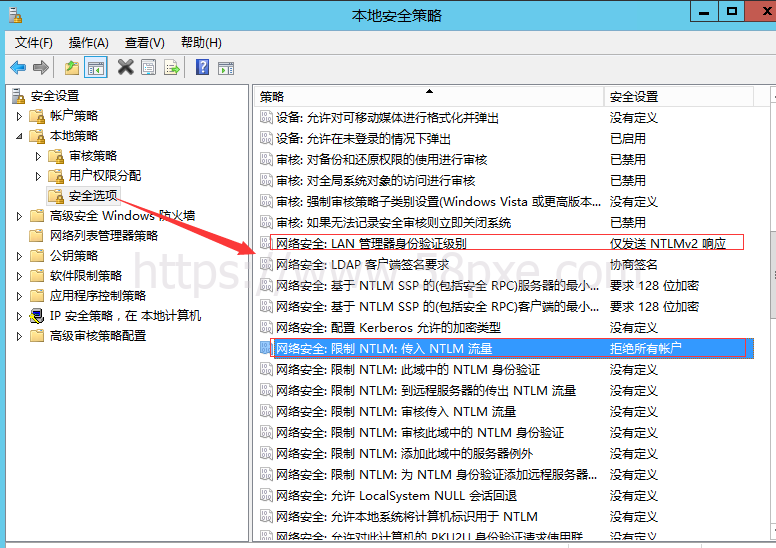Select policy 限制 NTLM: 审核传入 NTLM 流量

pos(396,411)
